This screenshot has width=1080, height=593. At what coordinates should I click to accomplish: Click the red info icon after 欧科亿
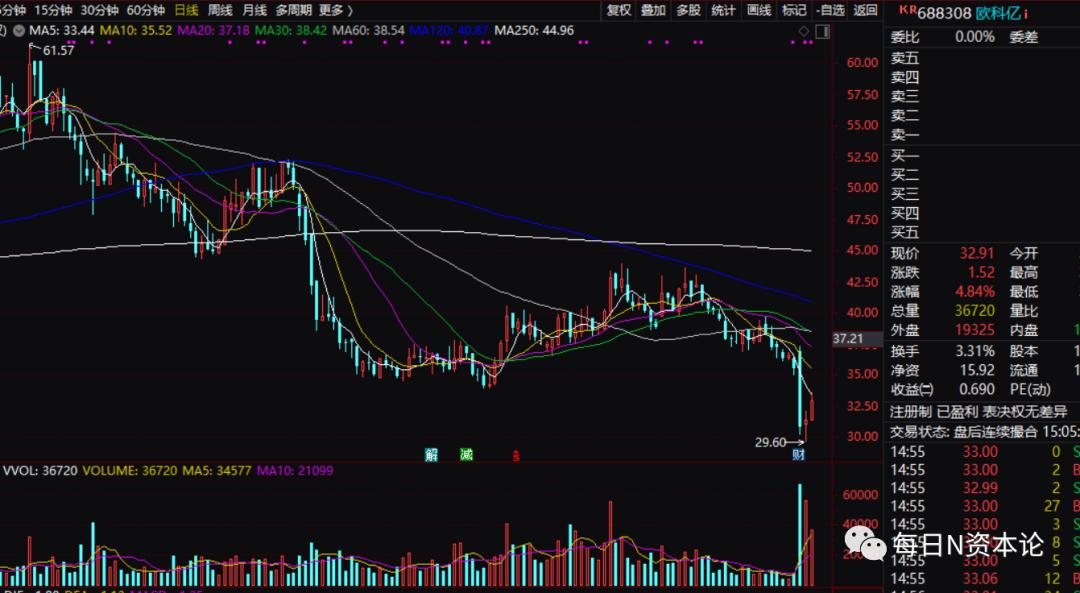1026,13
